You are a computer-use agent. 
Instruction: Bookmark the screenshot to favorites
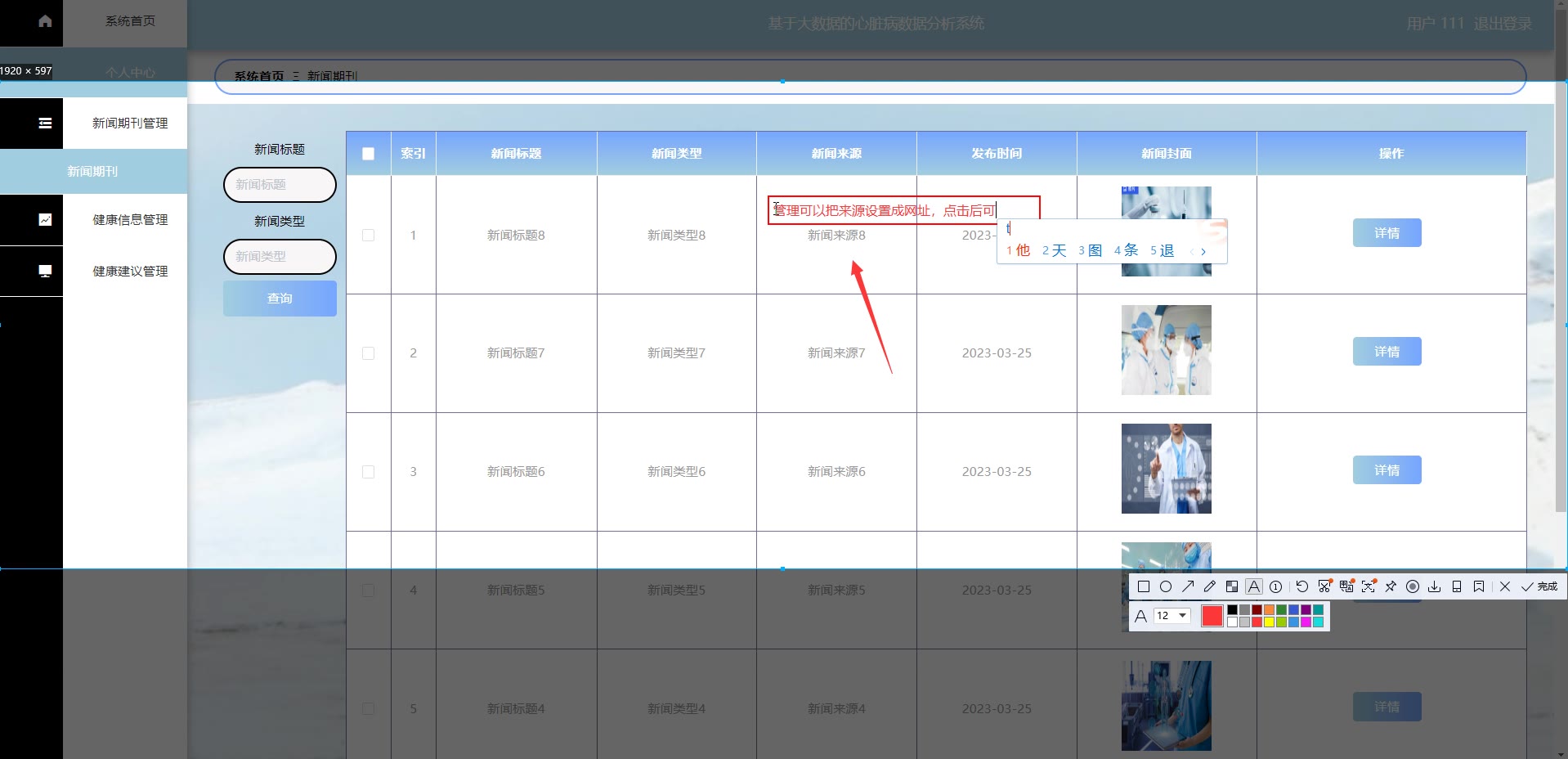[1479, 586]
